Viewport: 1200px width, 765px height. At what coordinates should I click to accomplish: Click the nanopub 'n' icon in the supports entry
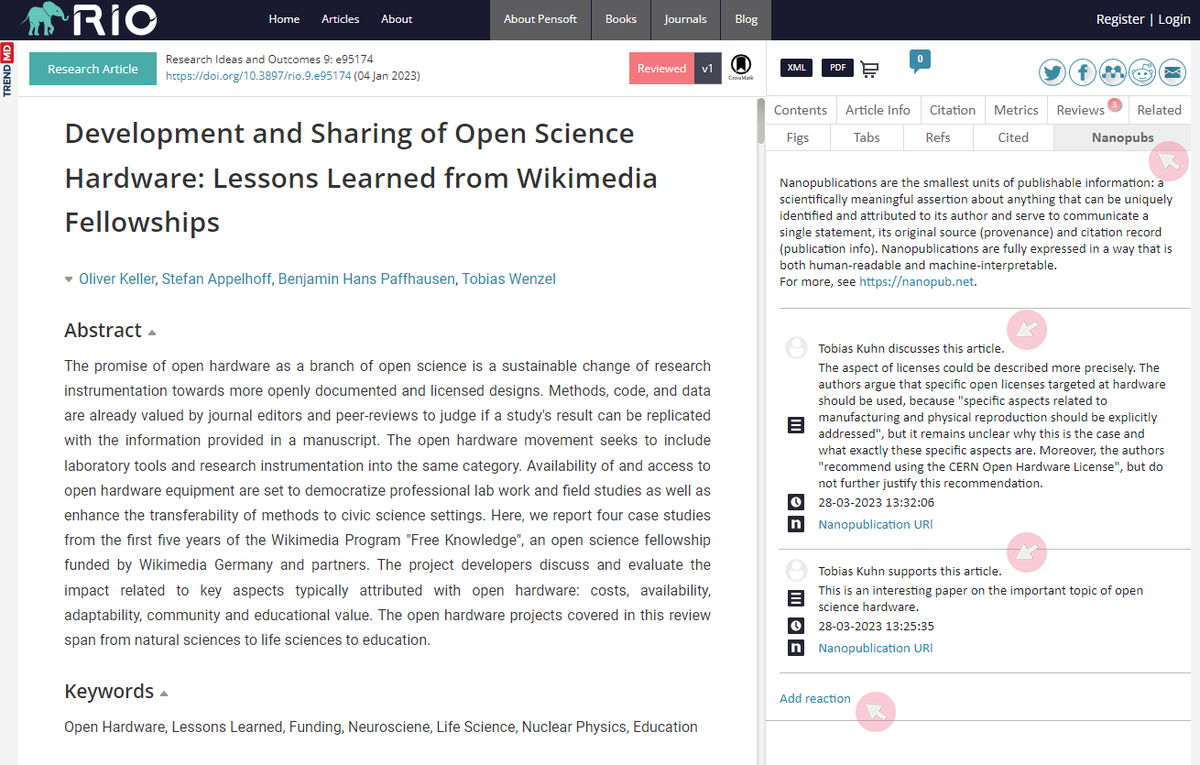796,648
